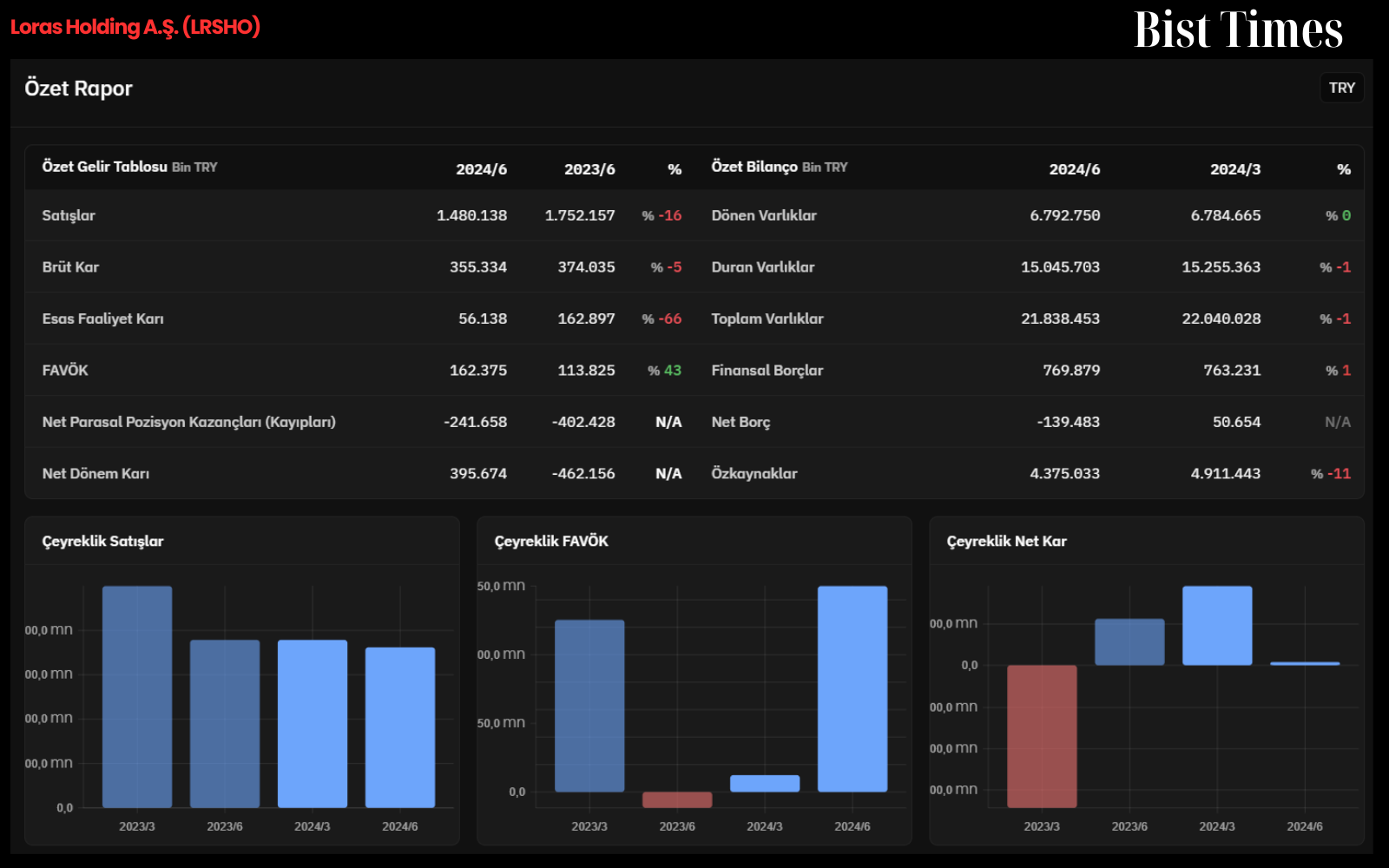This screenshot has height=868, width=1389.
Task: Click the Toplam Varlıklar value 22.040.028
Action: (1221, 319)
